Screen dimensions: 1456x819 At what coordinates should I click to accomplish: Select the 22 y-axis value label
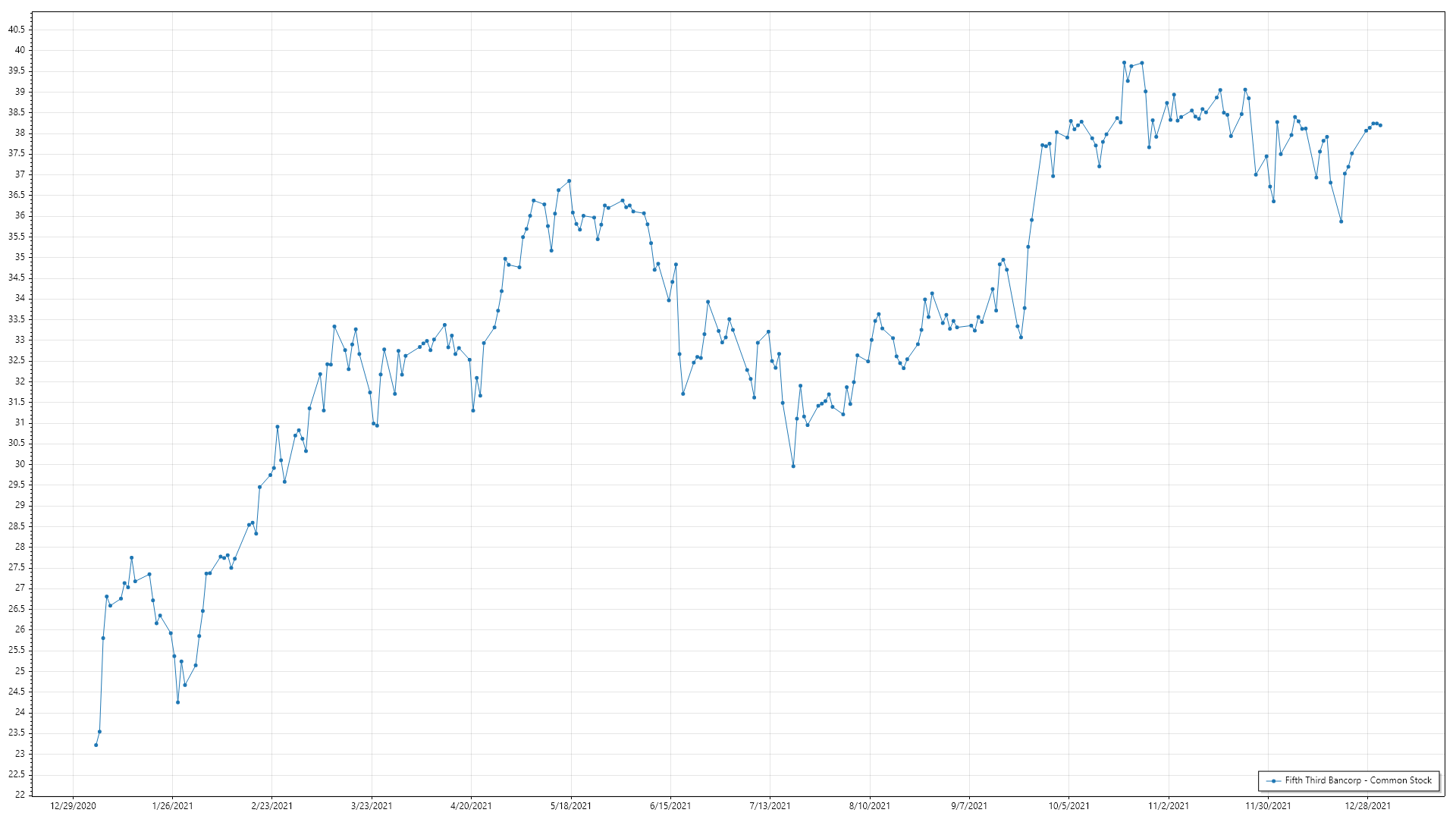click(19, 795)
